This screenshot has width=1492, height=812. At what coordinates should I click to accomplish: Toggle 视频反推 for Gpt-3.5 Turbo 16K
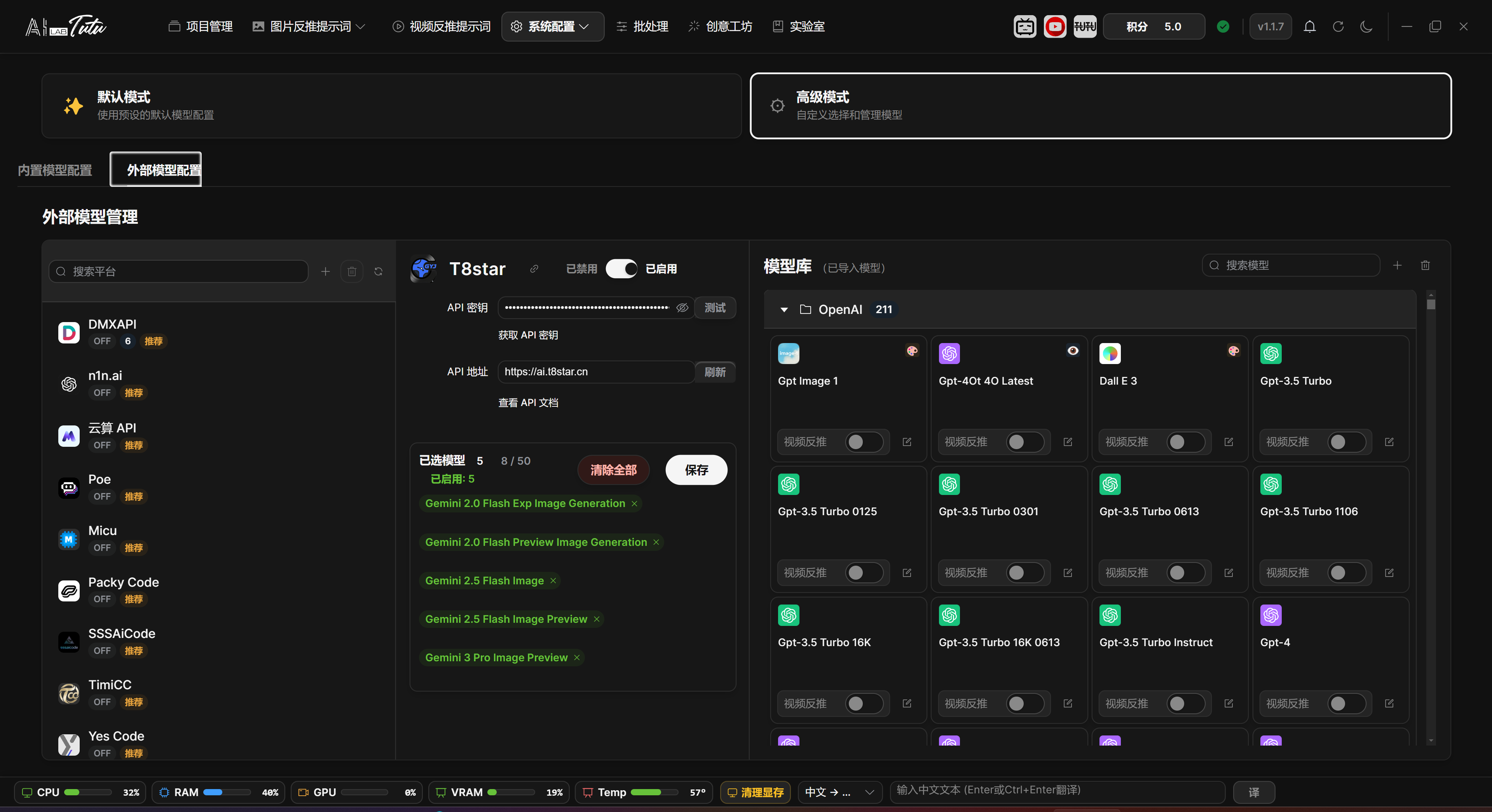tap(864, 704)
